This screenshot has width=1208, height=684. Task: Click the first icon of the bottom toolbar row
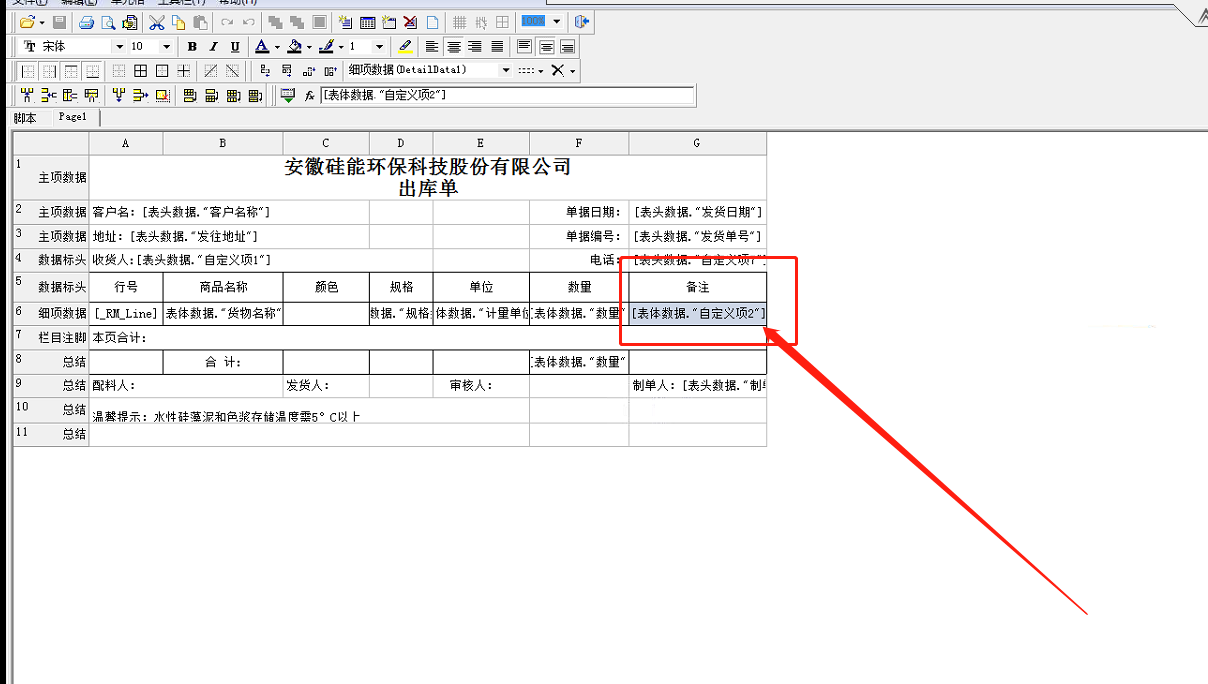click(27, 96)
